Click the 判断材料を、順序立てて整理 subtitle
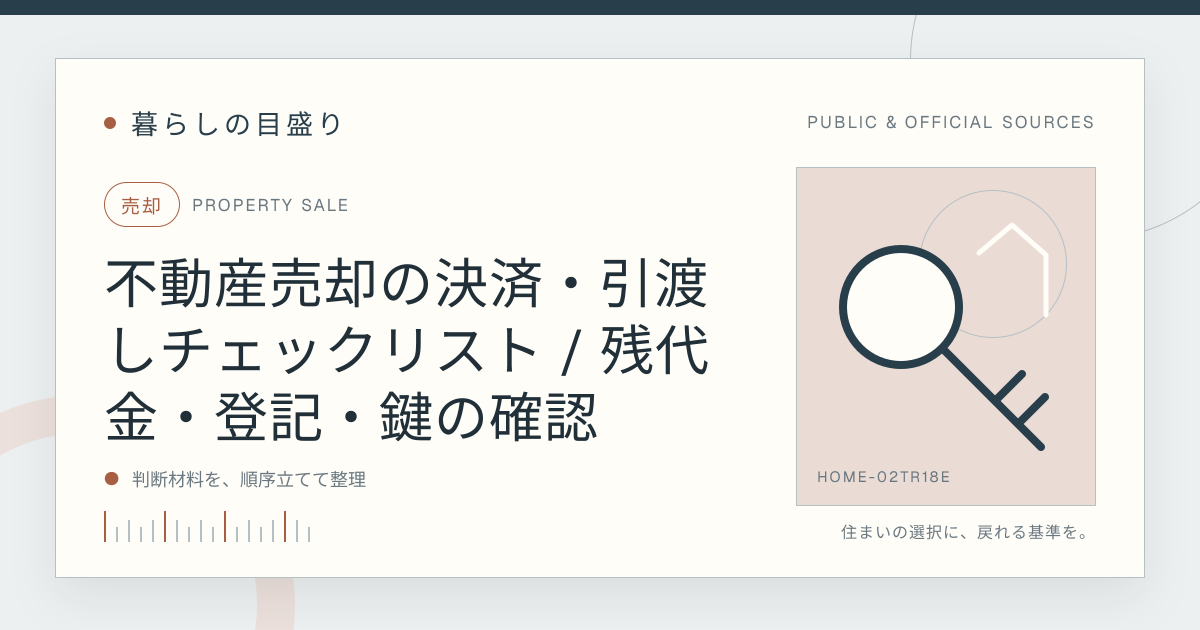The width and height of the screenshot is (1200, 630). point(249,480)
